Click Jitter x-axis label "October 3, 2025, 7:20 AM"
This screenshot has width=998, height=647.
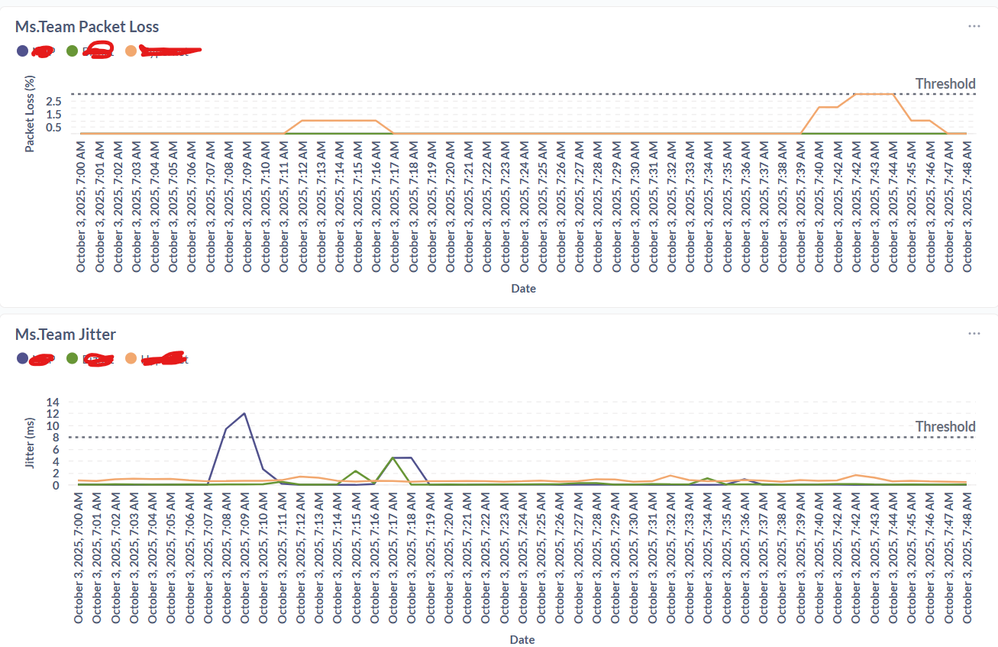coord(449,557)
